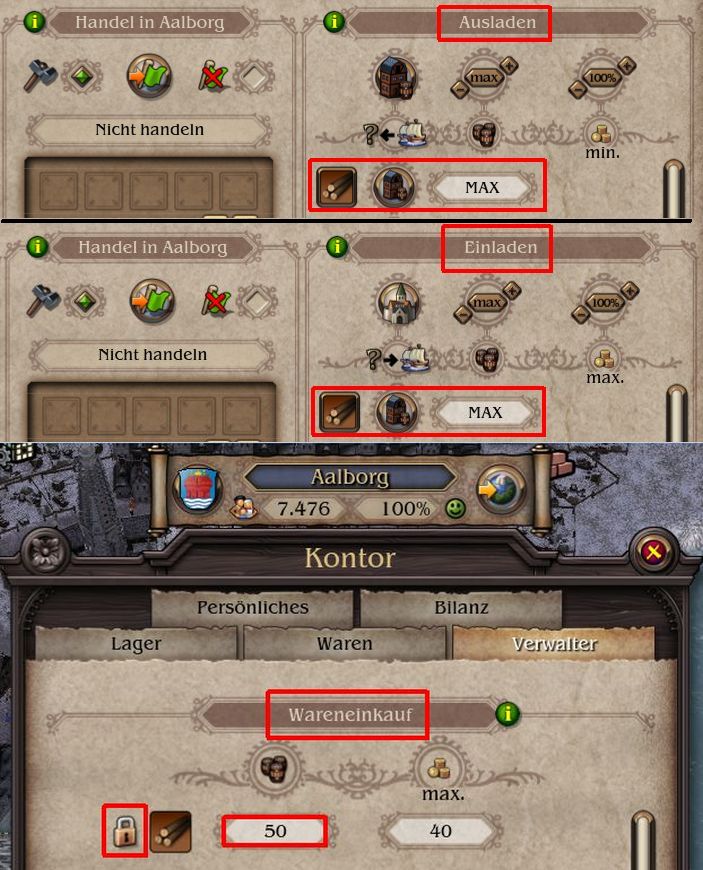Viewport: 703px width, 870px height.
Task: Select the wood goods icon in Ausladen row
Action: point(337,187)
